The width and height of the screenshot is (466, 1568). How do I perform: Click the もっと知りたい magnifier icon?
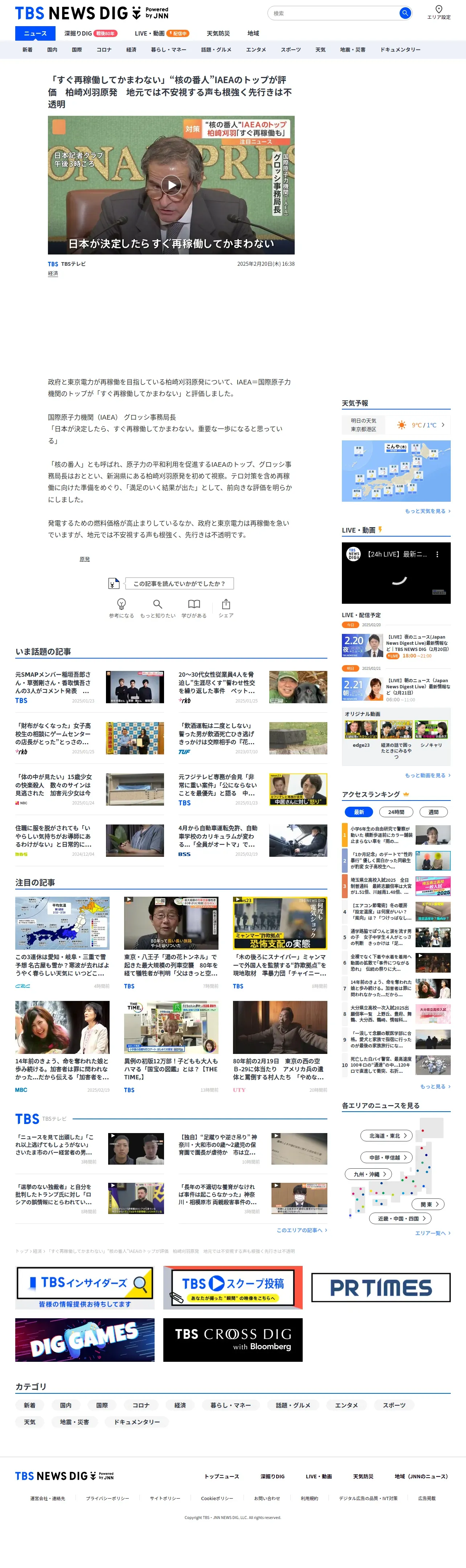tap(158, 604)
